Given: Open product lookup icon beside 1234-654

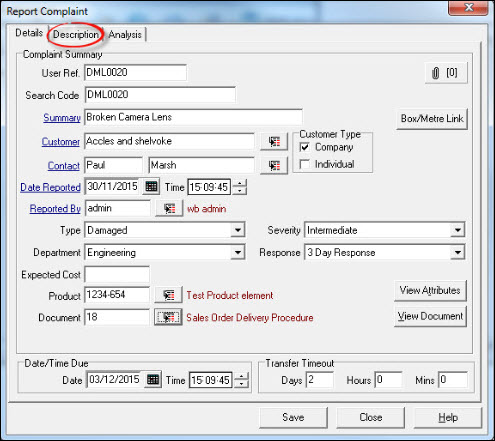Looking at the screenshot, I should point(168,295).
